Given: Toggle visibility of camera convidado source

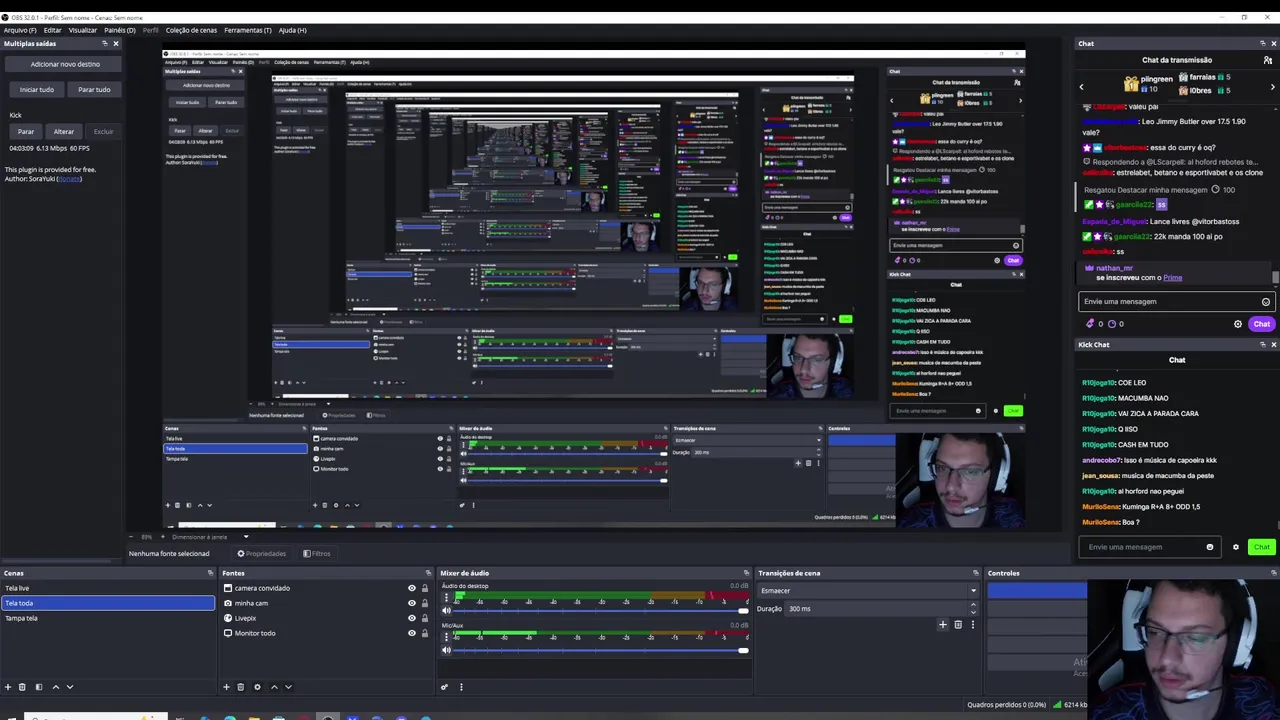Looking at the screenshot, I should click(x=411, y=588).
